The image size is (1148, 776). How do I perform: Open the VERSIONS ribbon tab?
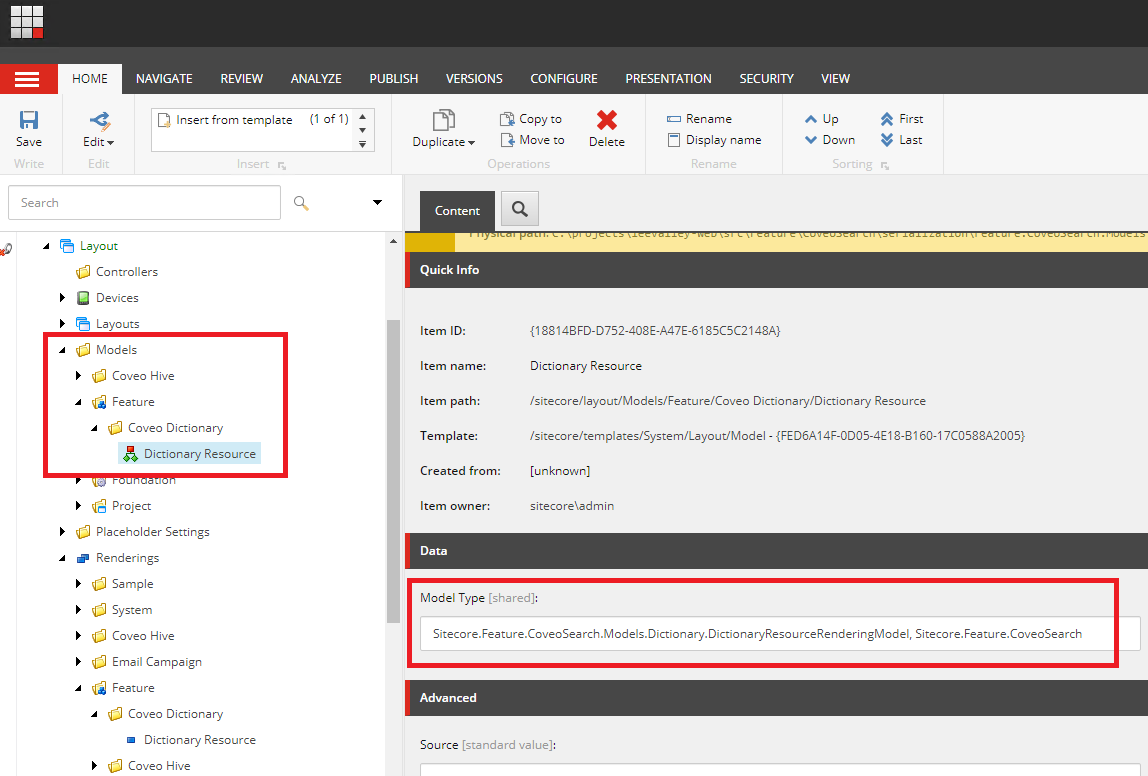point(474,79)
